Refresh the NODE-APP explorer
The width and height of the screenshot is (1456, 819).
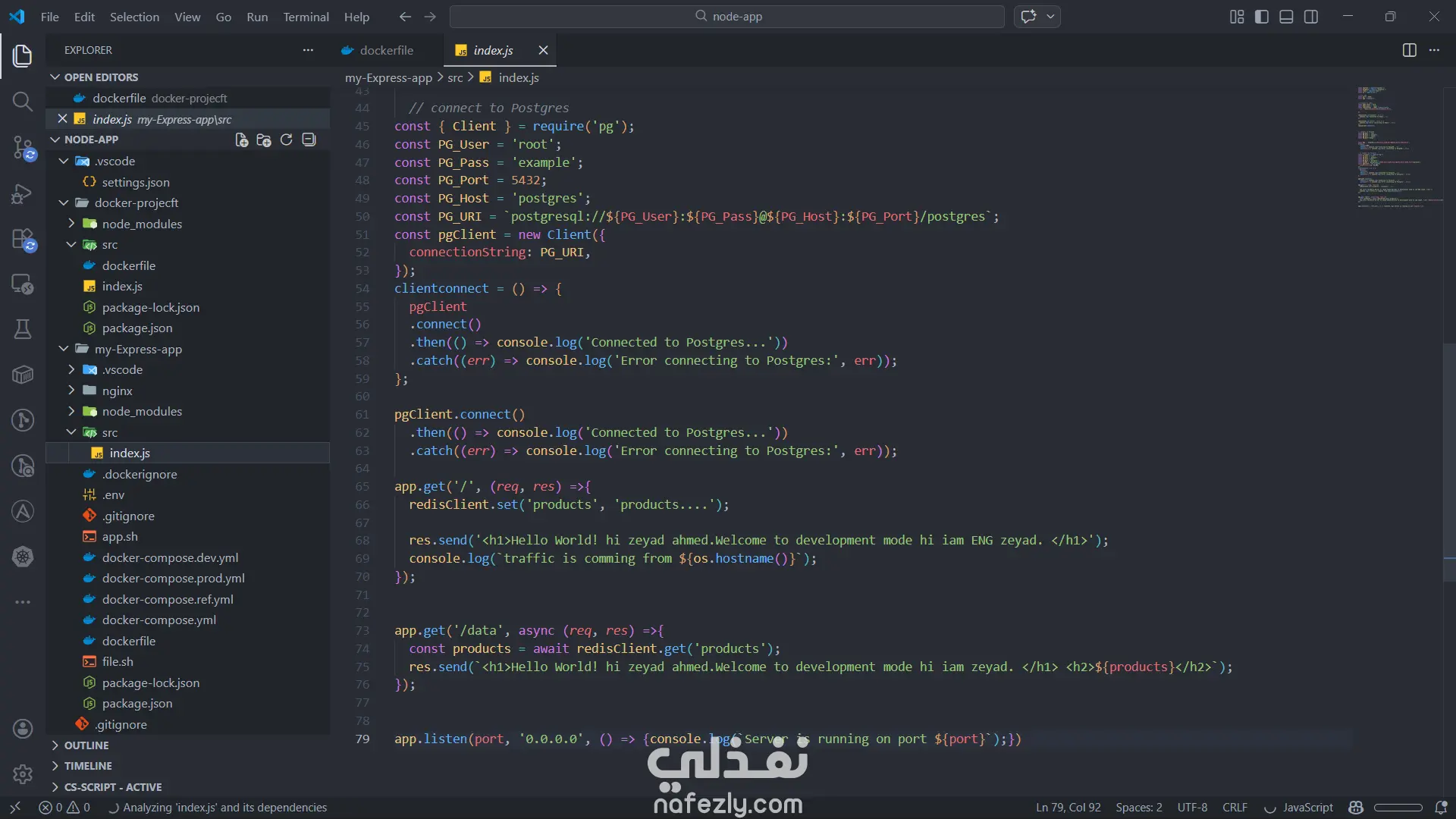tap(286, 140)
